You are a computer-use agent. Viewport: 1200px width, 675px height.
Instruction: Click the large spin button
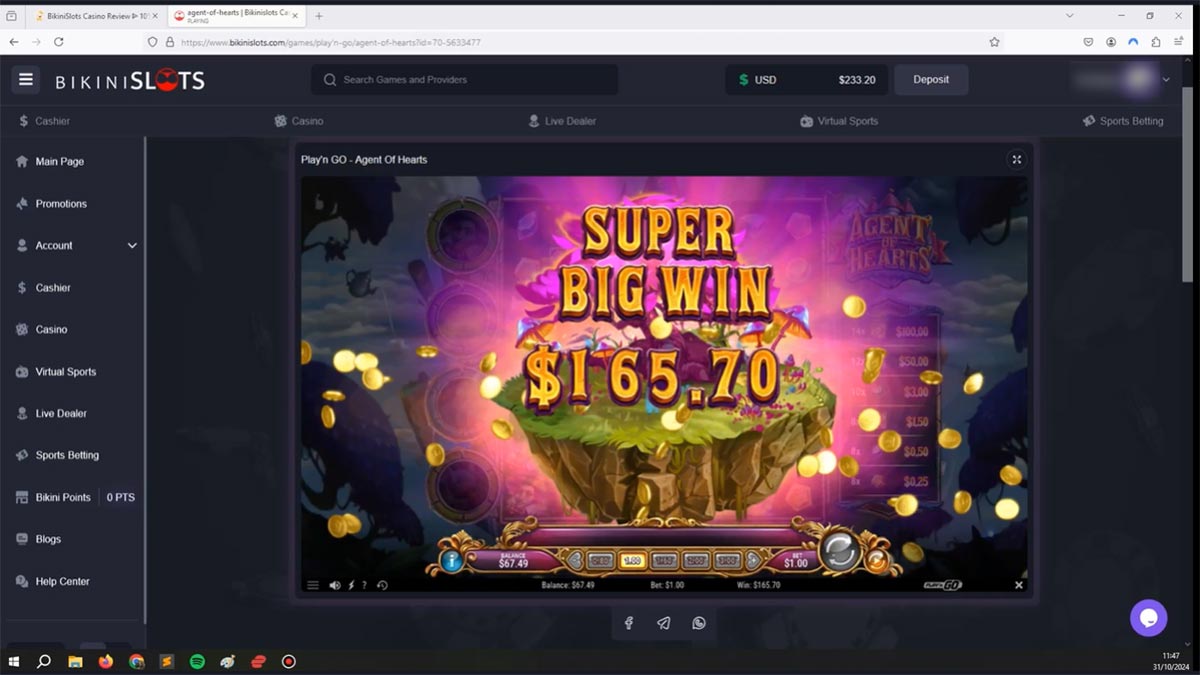(839, 552)
